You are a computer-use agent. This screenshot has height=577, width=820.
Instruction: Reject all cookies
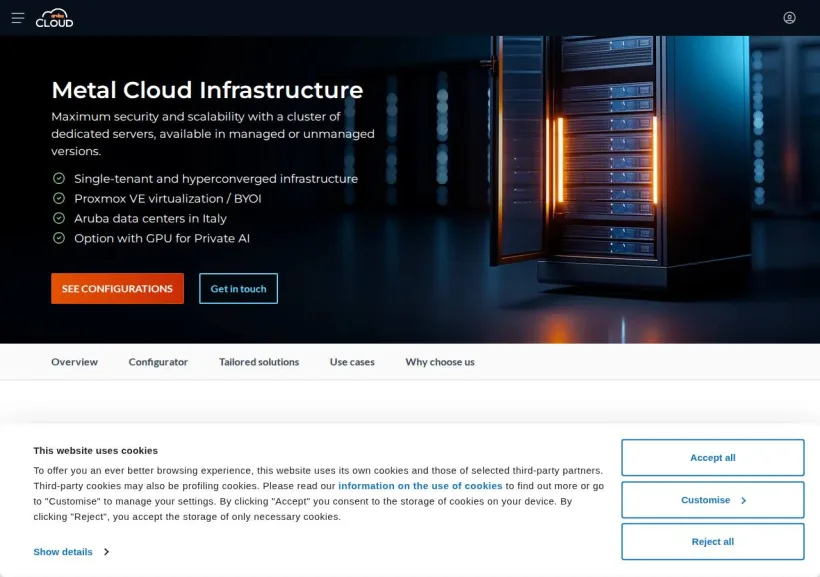coord(712,541)
